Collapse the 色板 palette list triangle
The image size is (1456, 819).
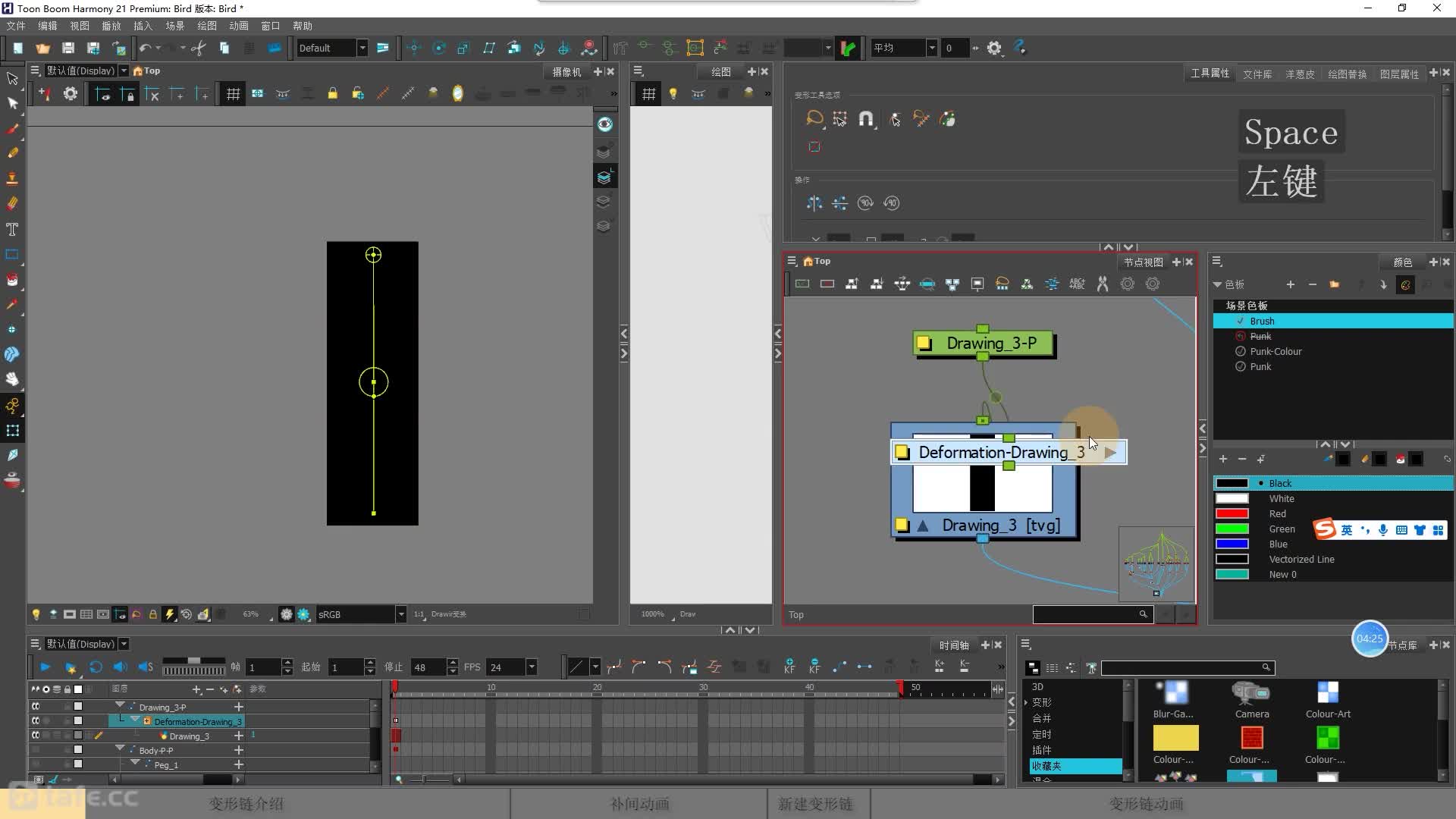(1217, 284)
